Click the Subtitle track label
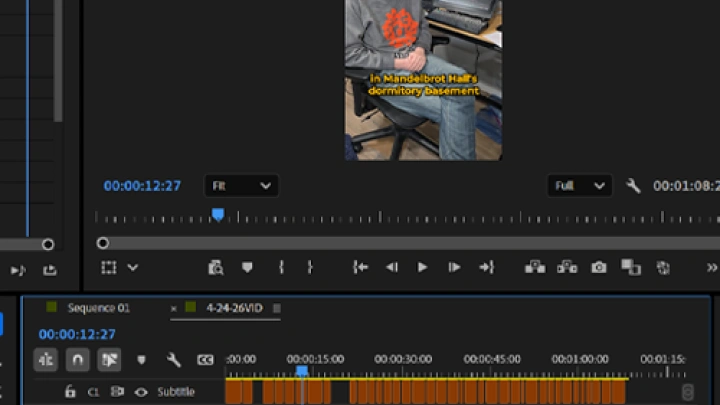The width and height of the screenshot is (720, 405). click(176, 392)
